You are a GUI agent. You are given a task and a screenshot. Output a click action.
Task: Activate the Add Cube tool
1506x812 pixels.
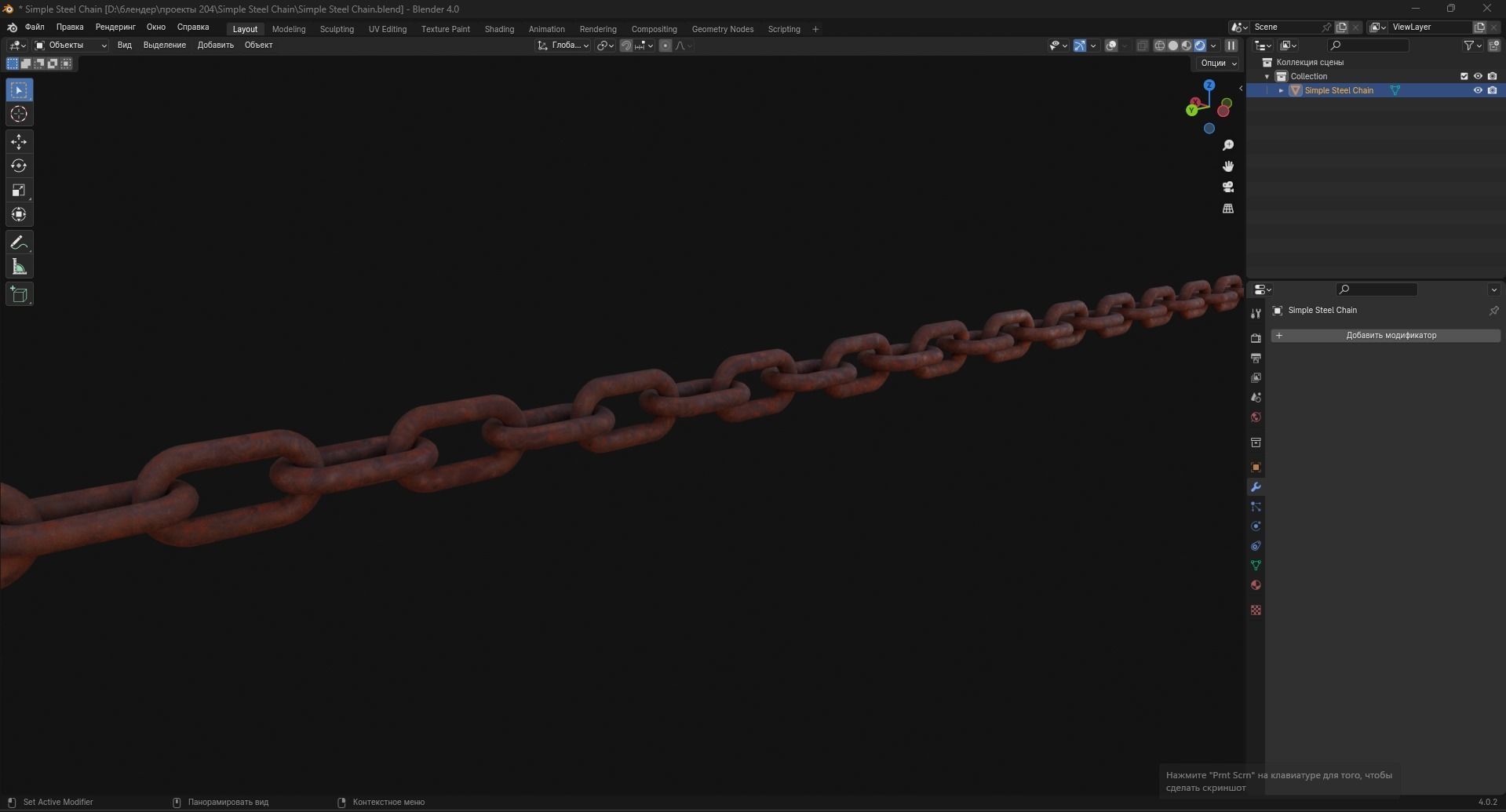coord(19,294)
